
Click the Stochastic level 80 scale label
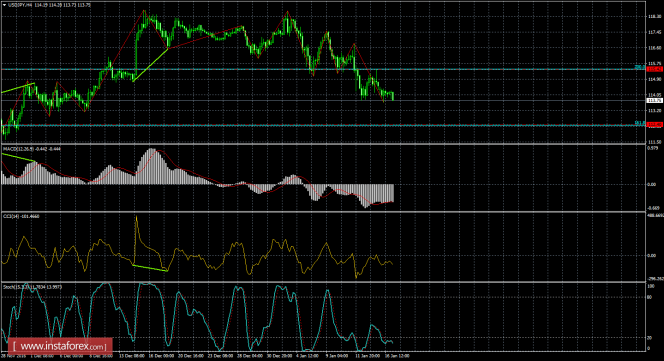click(650, 297)
